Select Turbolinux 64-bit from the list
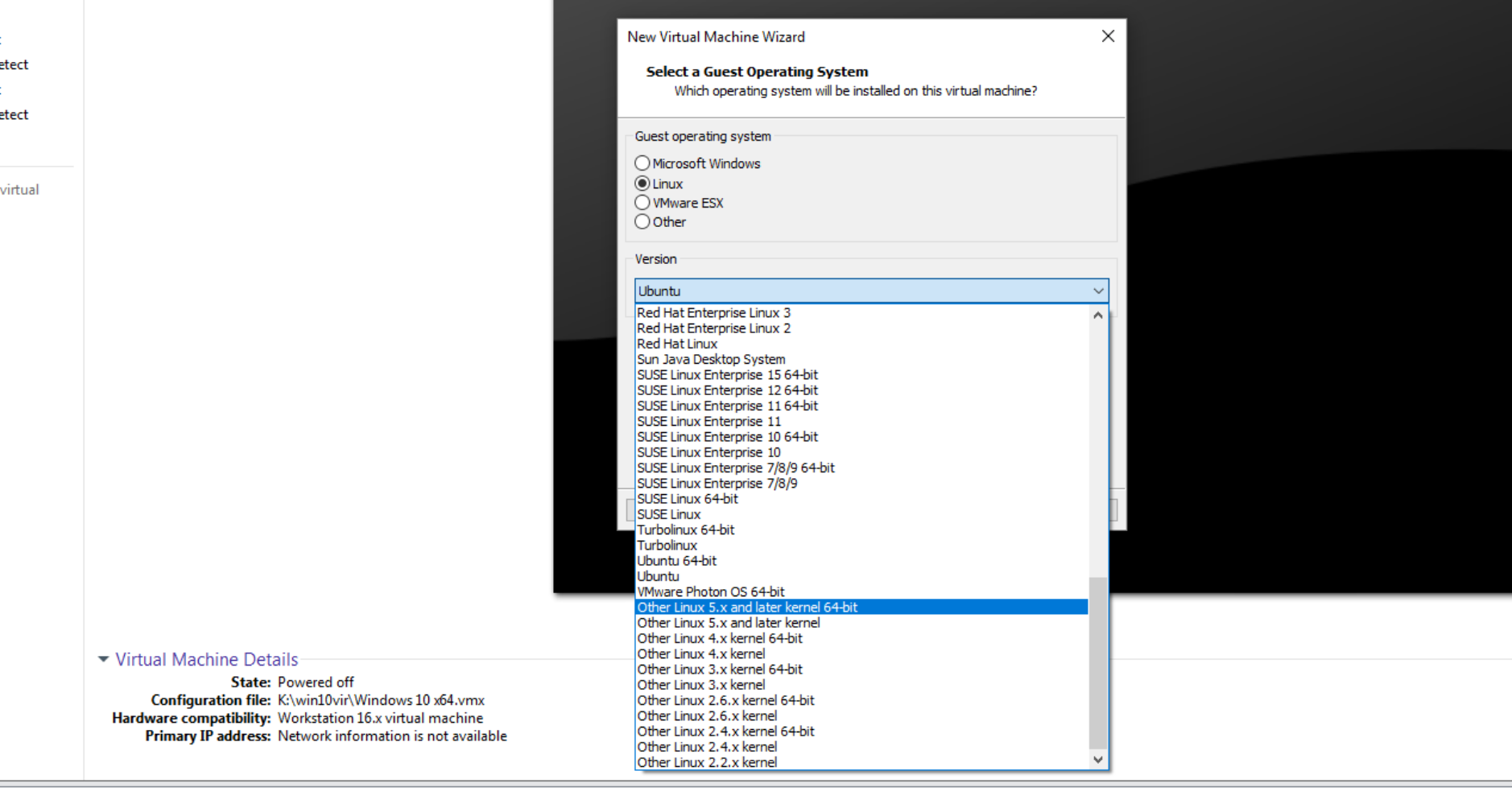Viewport: 1512px width, 808px height. (x=861, y=530)
